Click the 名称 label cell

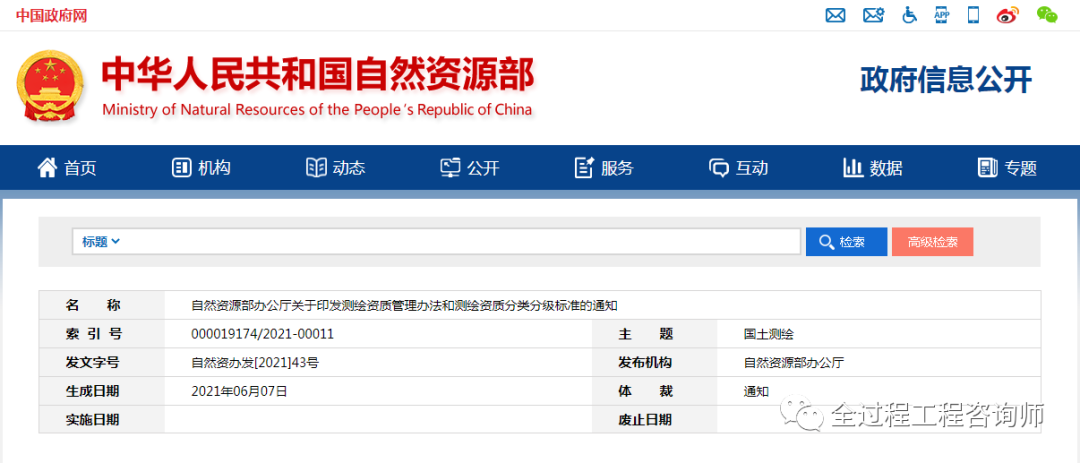point(102,305)
